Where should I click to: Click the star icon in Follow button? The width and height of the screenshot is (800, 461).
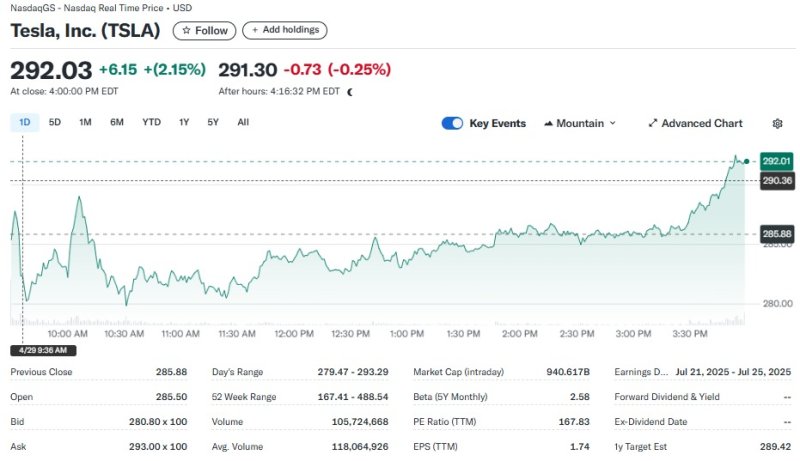point(186,31)
